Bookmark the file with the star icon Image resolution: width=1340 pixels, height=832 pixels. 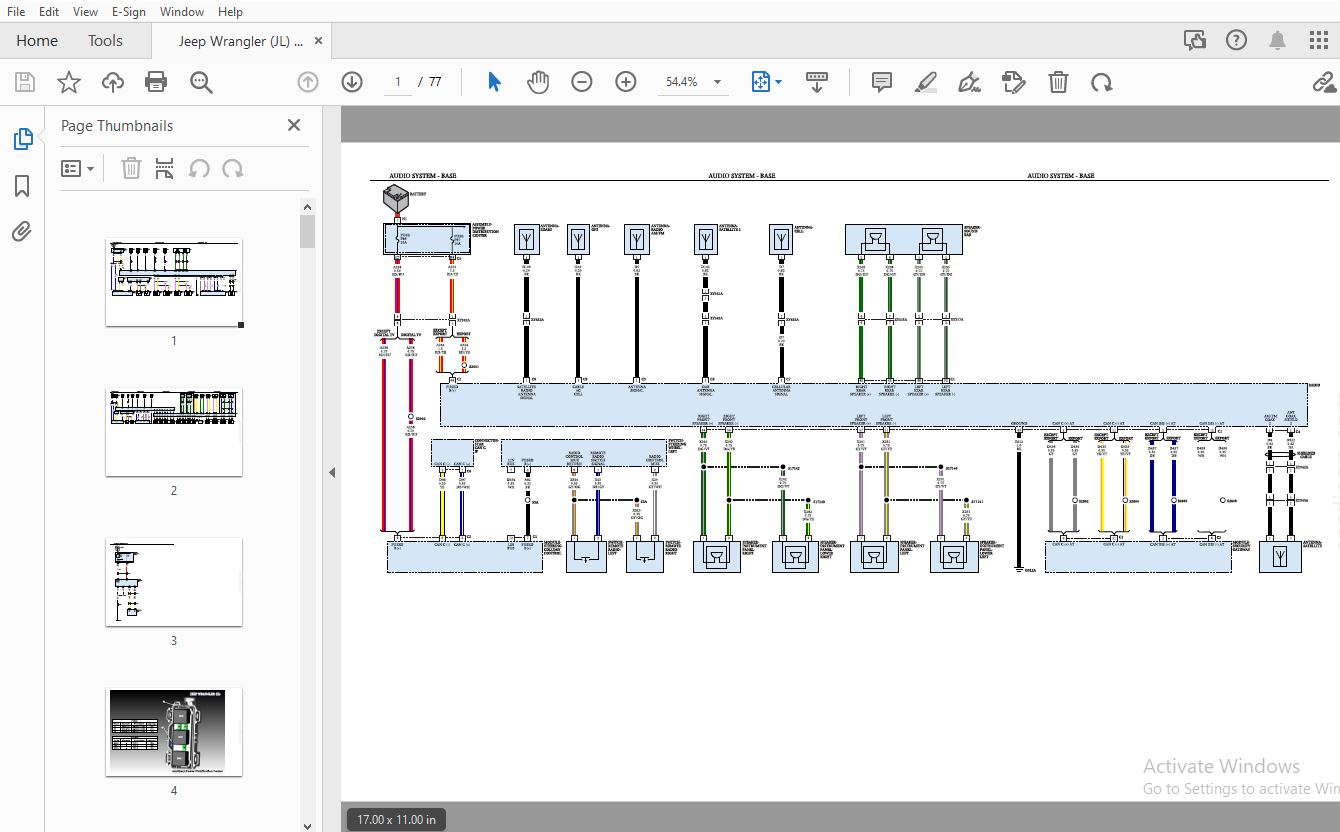tap(69, 82)
